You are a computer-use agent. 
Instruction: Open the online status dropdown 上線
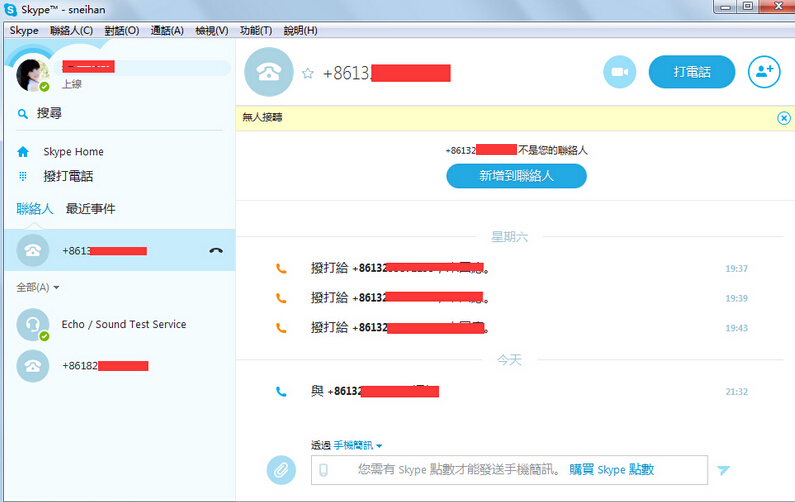[x=72, y=85]
